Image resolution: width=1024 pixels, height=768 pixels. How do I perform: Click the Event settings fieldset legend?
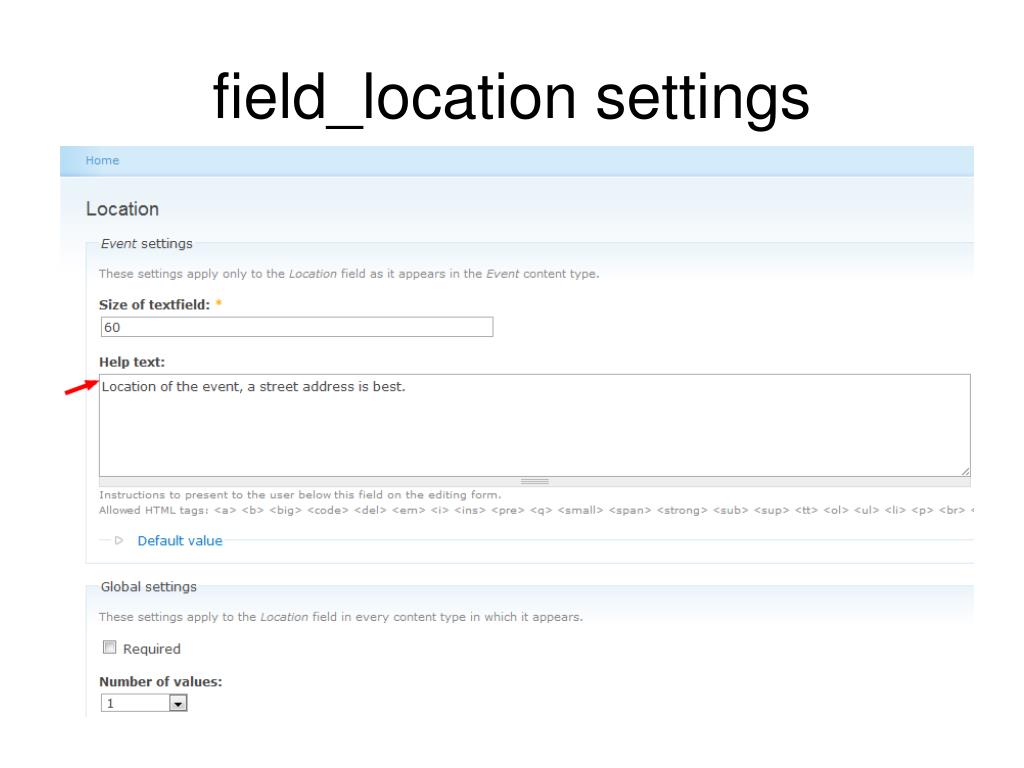tap(146, 244)
